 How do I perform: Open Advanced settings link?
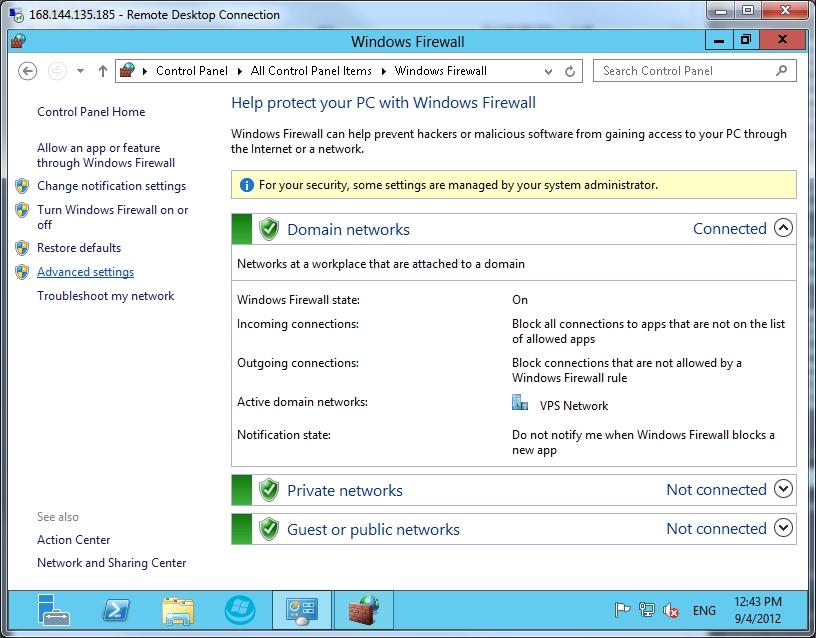[x=85, y=272]
